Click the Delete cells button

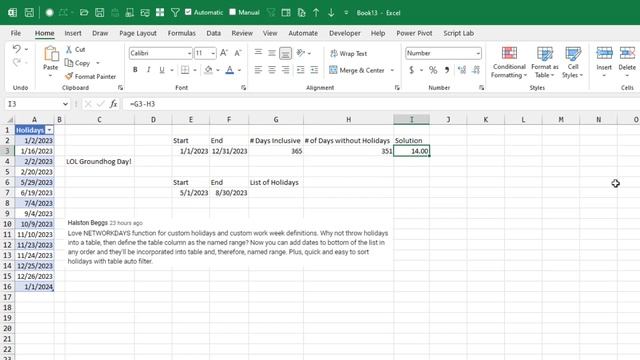pyautogui.click(x=627, y=61)
